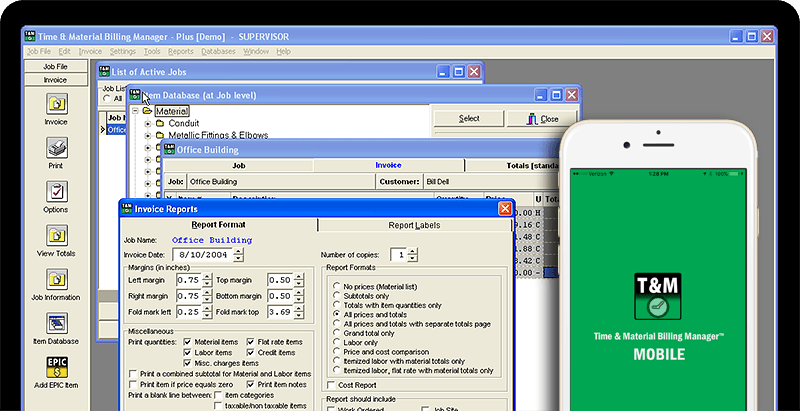Viewport: 800px width, 411px height.
Task: Click the Left margin stepper arrows
Action: click(207, 280)
